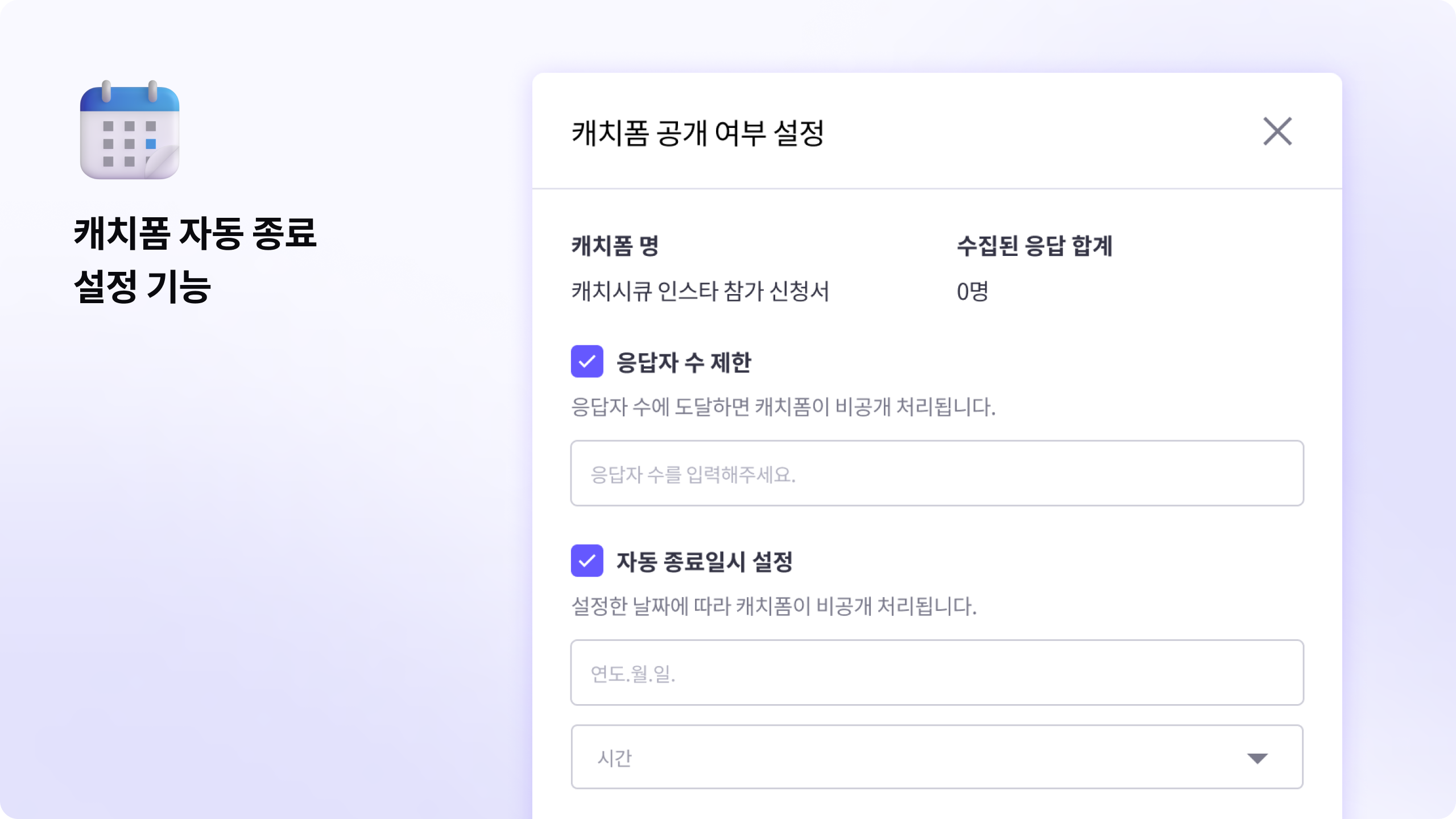The image size is (1456, 819).
Task: Click the dialog title 캐치폼 공개 여부 설정
Action: coord(698,133)
